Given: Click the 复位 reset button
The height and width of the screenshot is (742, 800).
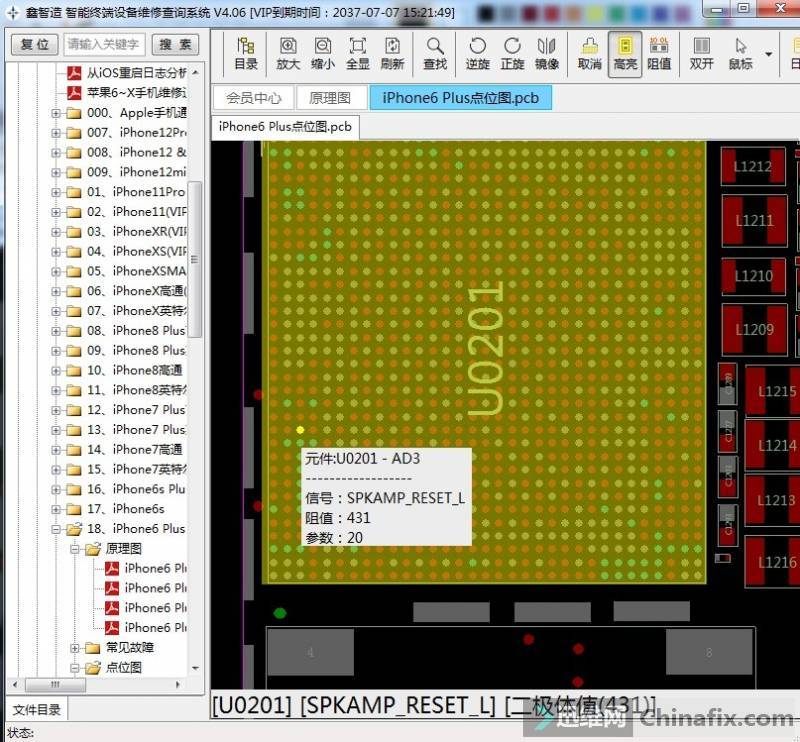Looking at the screenshot, I should (x=34, y=45).
